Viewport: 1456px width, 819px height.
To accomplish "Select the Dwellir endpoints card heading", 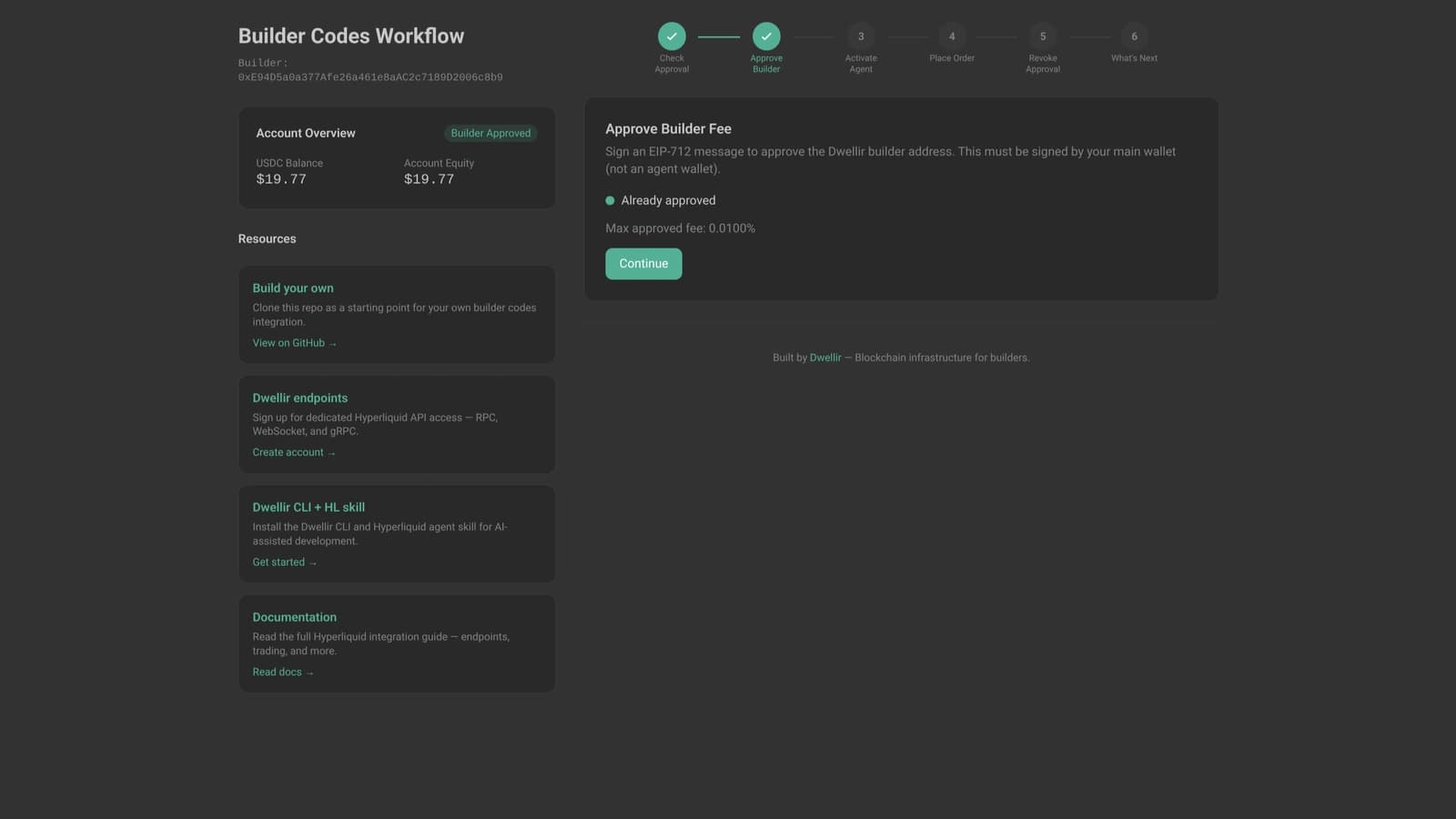I will click(300, 398).
